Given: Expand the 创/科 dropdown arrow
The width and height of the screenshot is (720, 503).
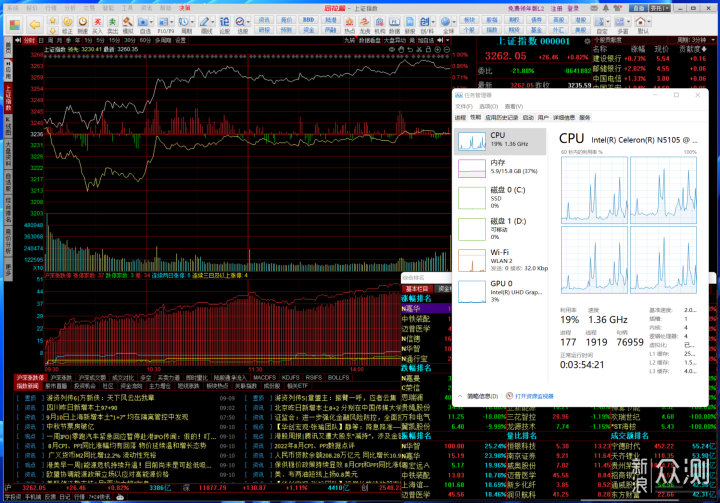Looking at the screenshot, I should (433, 22).
